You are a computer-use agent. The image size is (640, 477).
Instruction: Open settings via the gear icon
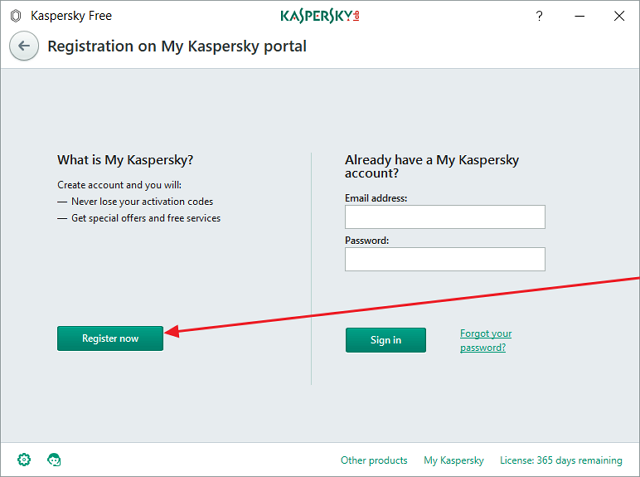pyautogui.click(x=24, y=459)
